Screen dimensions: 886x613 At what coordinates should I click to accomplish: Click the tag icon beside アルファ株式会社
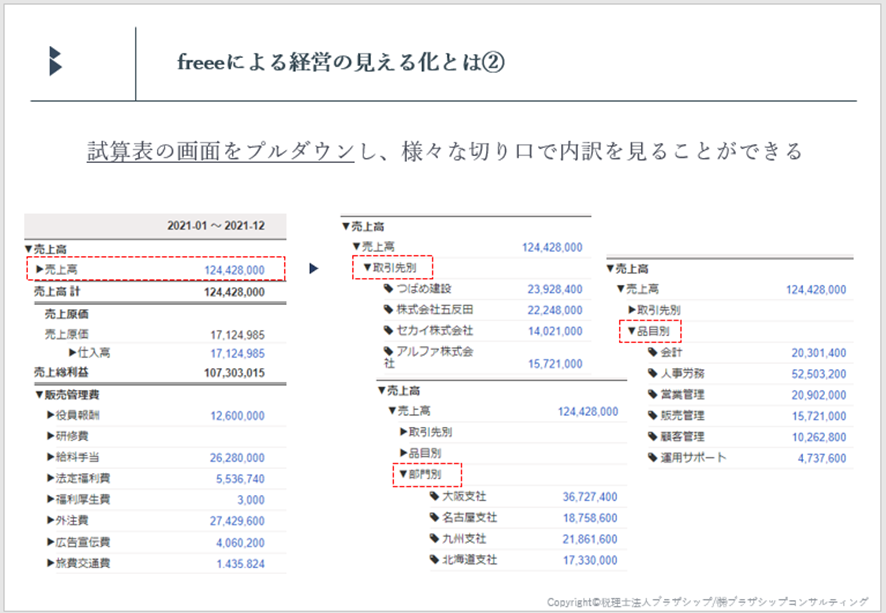click(388, 351)
